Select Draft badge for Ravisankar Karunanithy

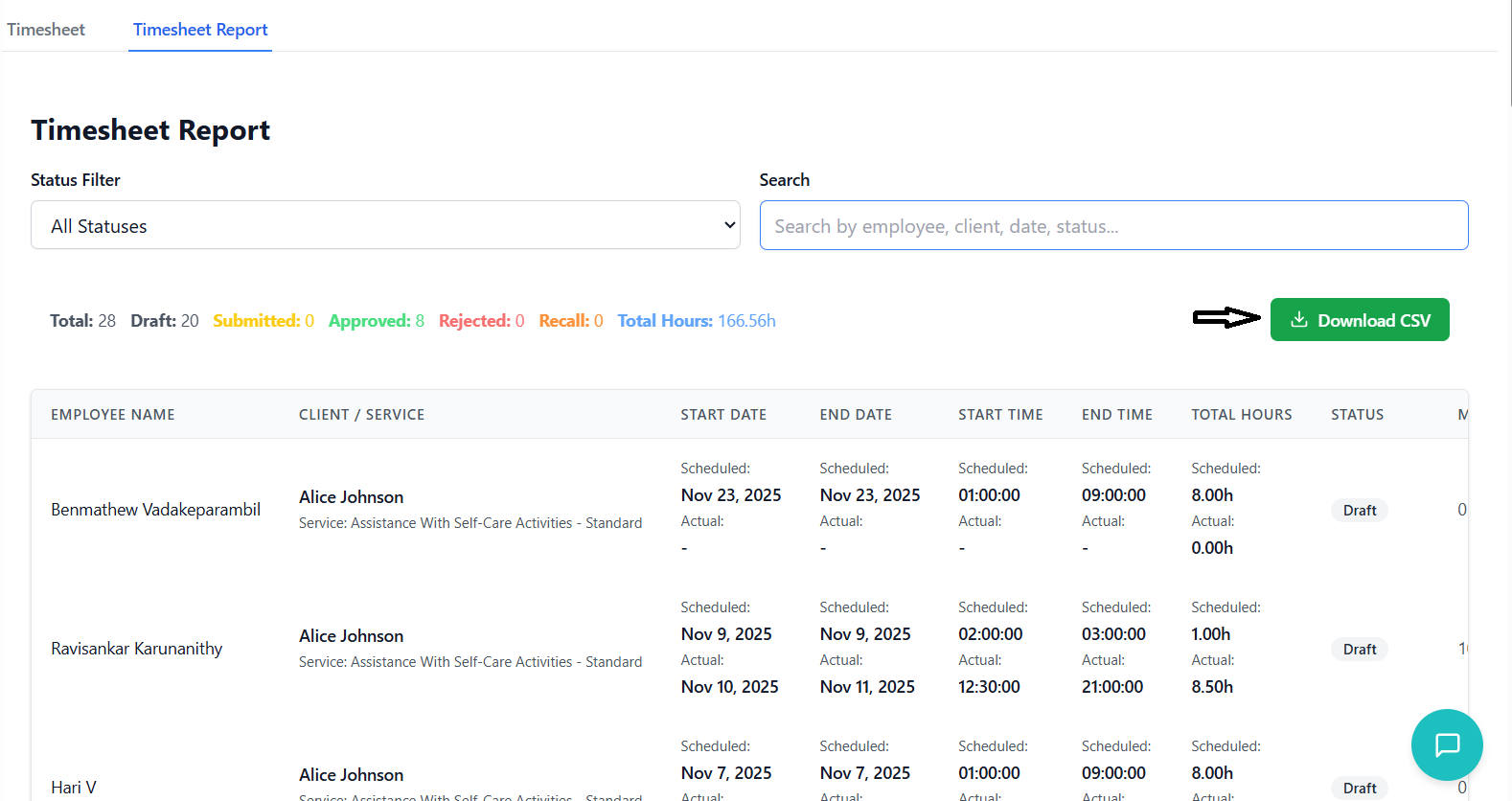coord(1359,650)
